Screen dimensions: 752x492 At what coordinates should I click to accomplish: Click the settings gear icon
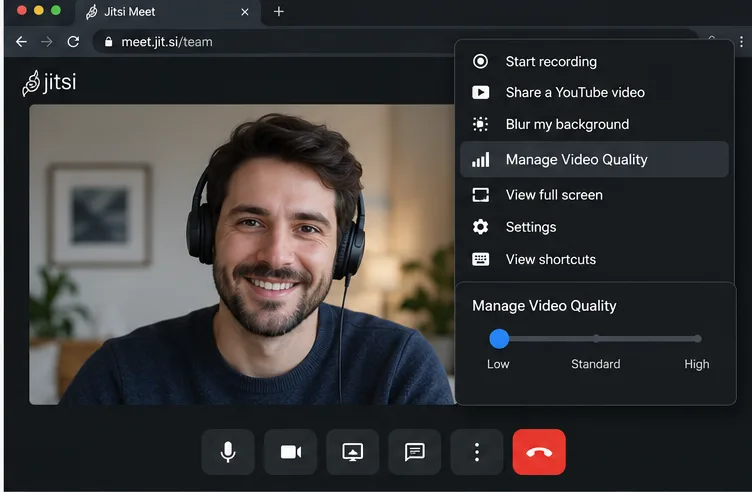(x=480, y=227)
